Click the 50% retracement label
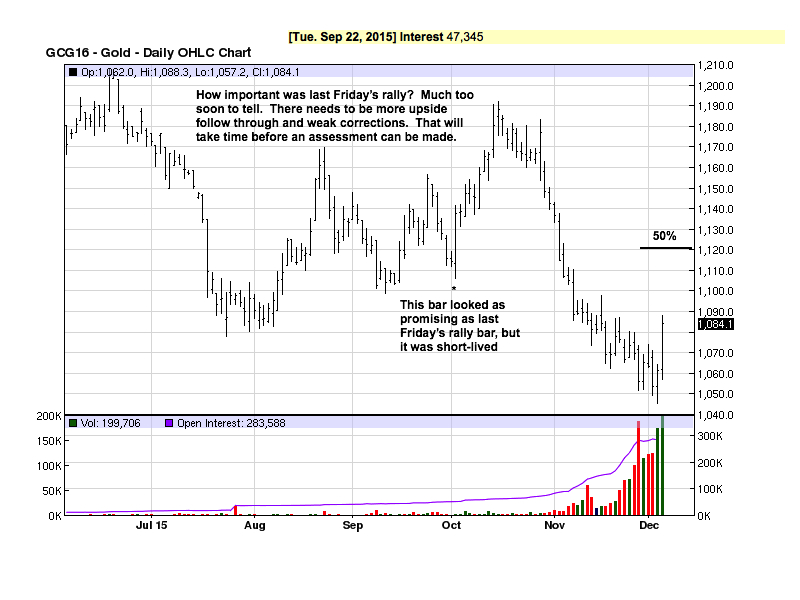This screenshot has width=800, height=600. click(664, 236)
